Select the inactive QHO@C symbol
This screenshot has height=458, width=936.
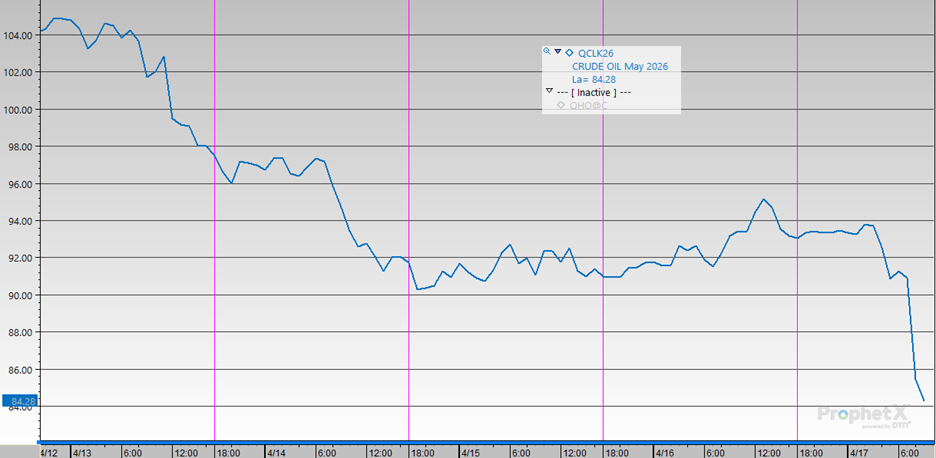click(588, 106)
